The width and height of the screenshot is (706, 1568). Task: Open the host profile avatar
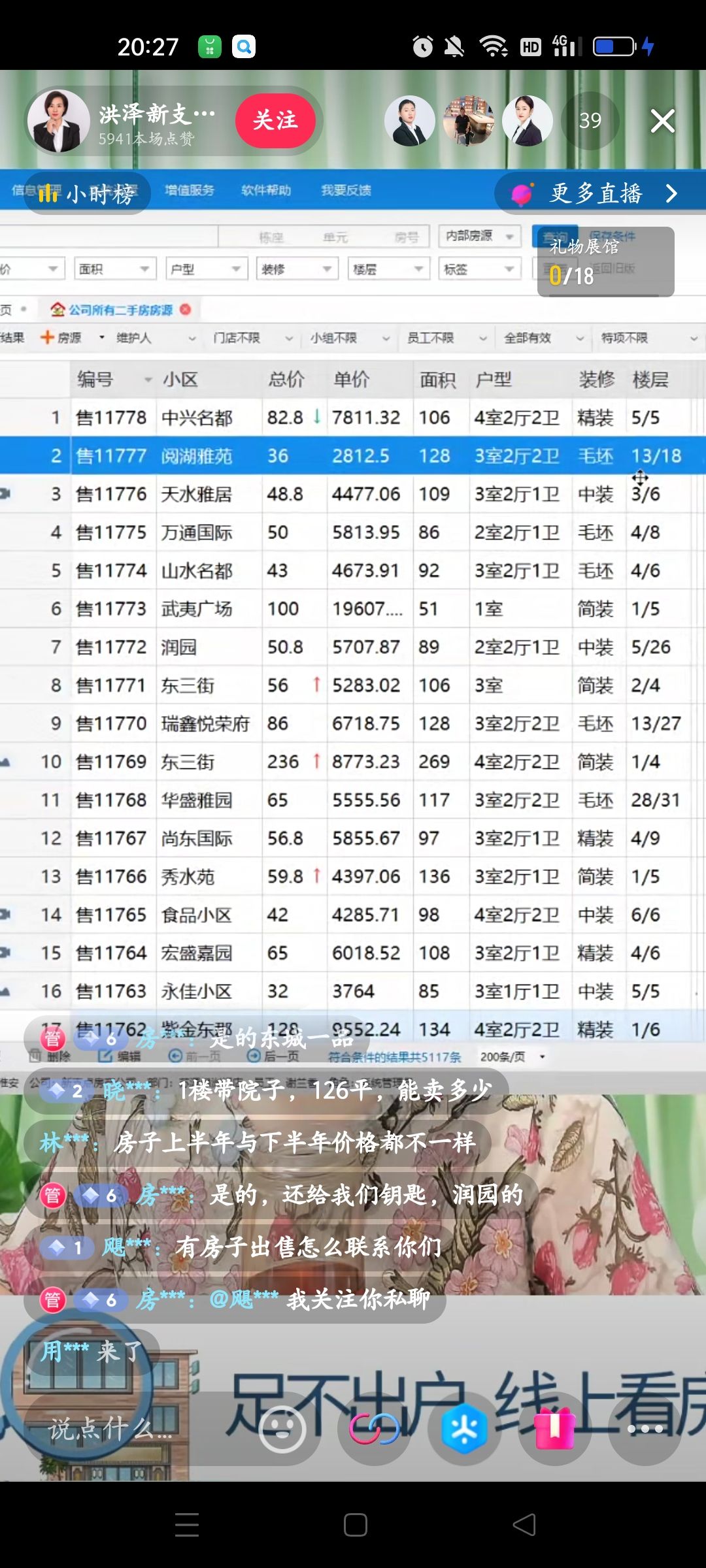pyautogui.click(x=59, y=121)
